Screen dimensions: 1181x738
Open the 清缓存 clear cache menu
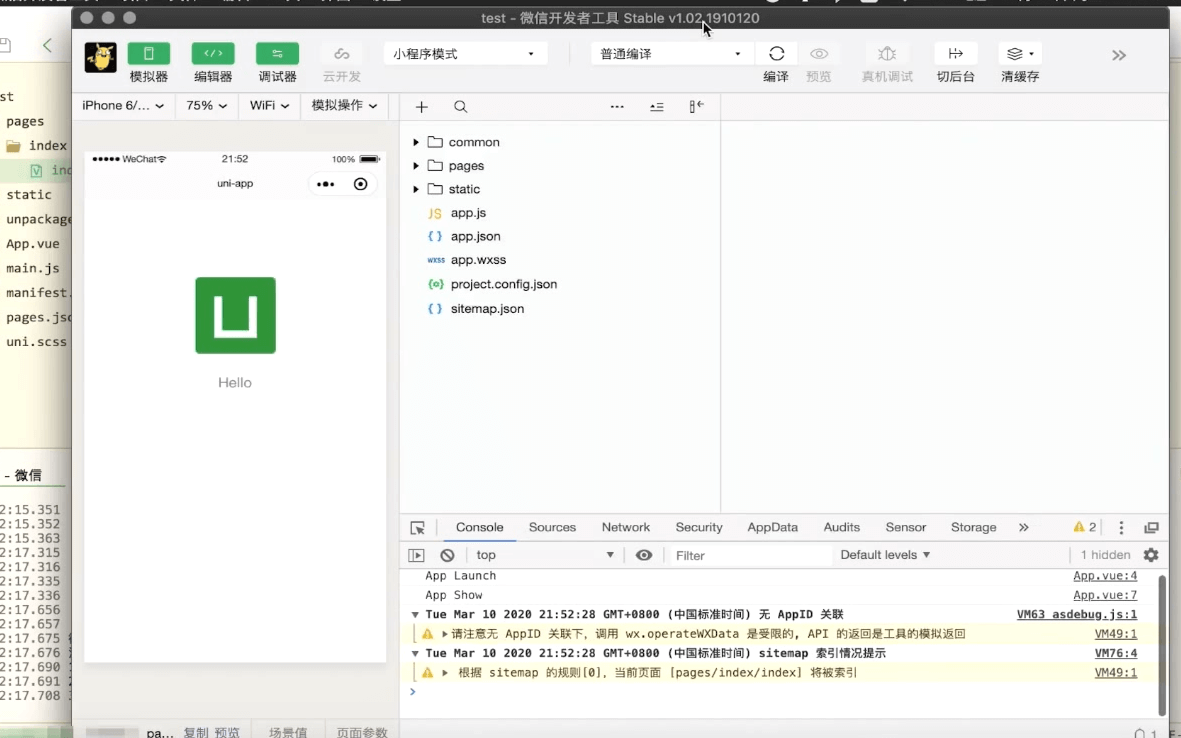[x=1020, y=53]
